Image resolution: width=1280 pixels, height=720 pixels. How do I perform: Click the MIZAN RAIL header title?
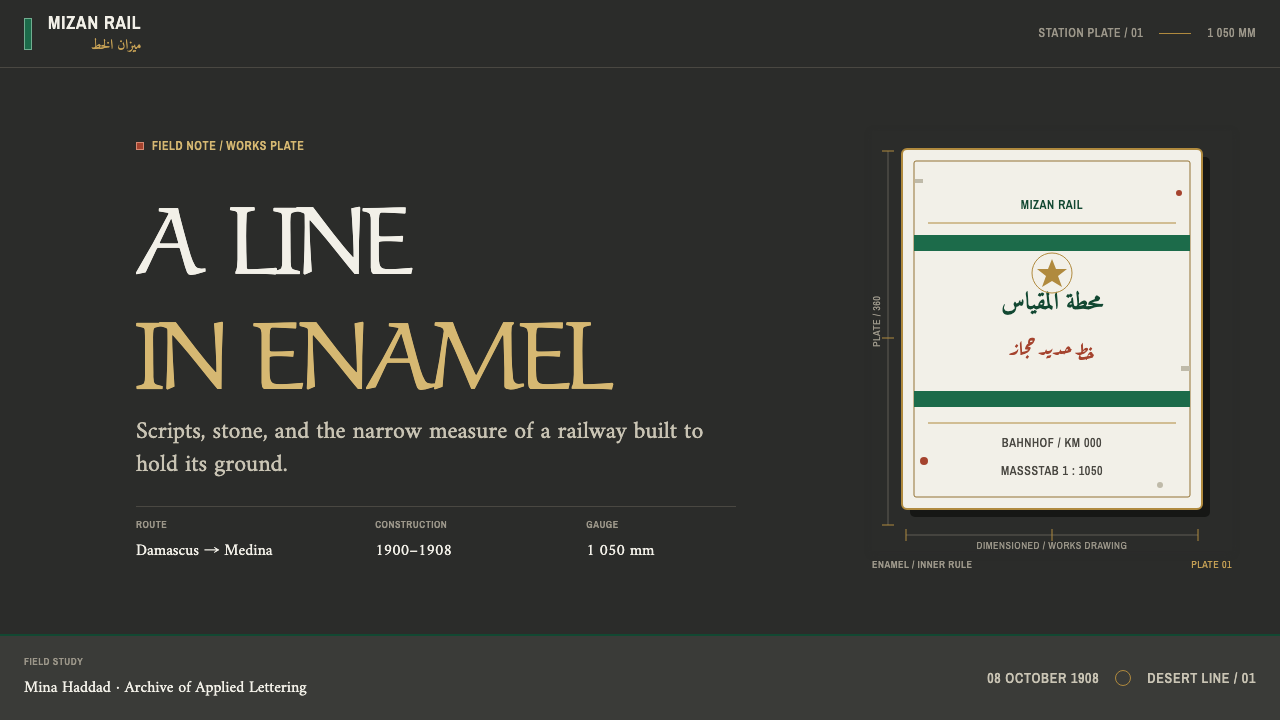pos(94,23)
